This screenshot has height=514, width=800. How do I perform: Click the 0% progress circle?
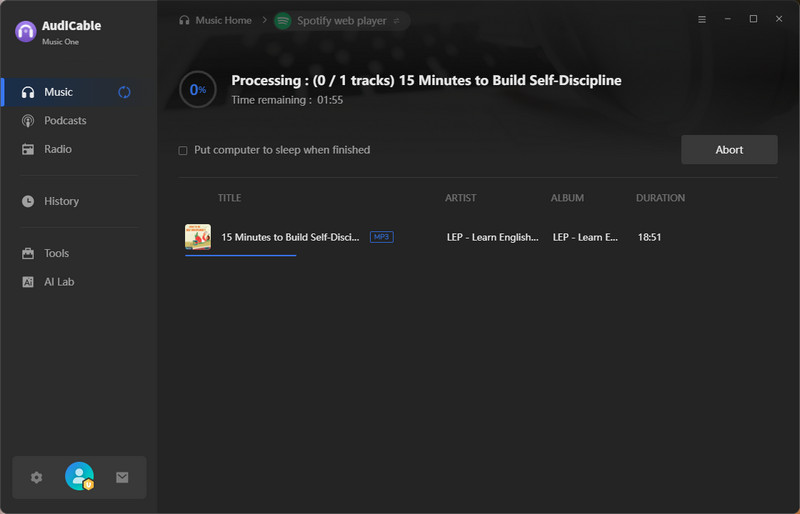198,89
